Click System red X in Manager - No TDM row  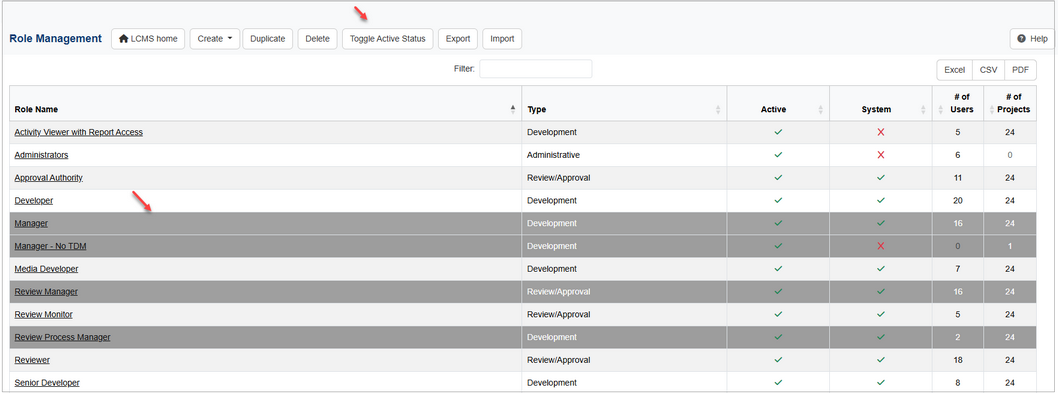point(881,246)
